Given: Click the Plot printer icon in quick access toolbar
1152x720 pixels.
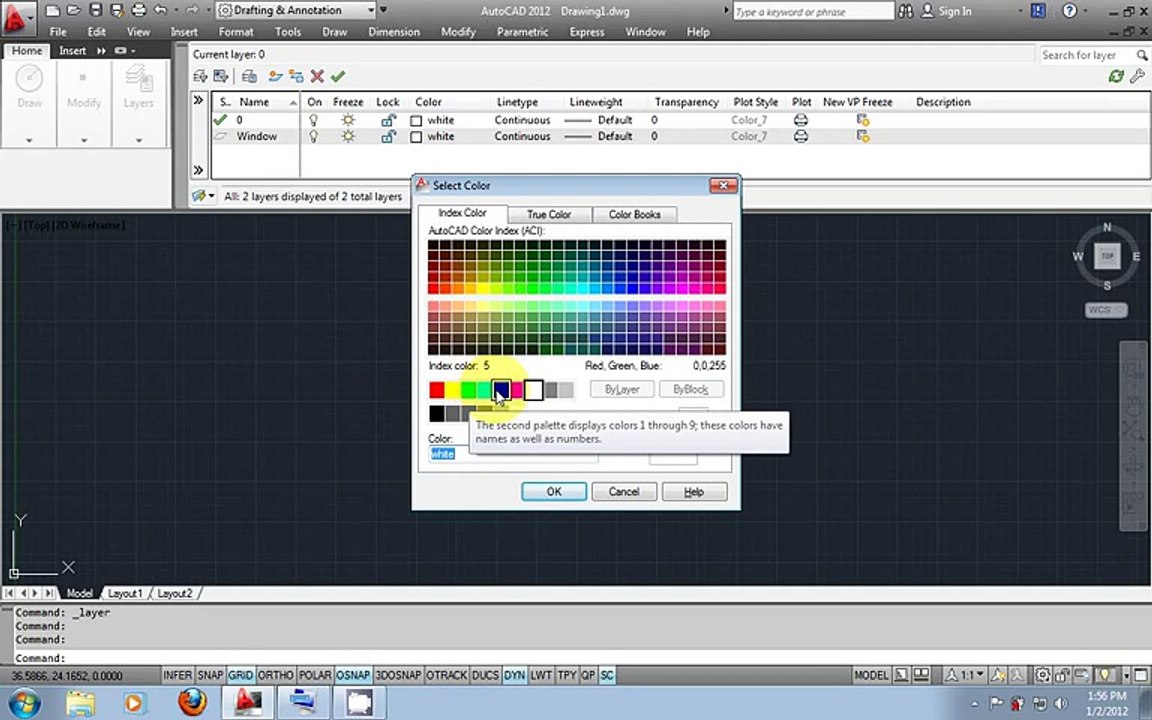Looking at the screenshot, I should click(x=139, y=10).
